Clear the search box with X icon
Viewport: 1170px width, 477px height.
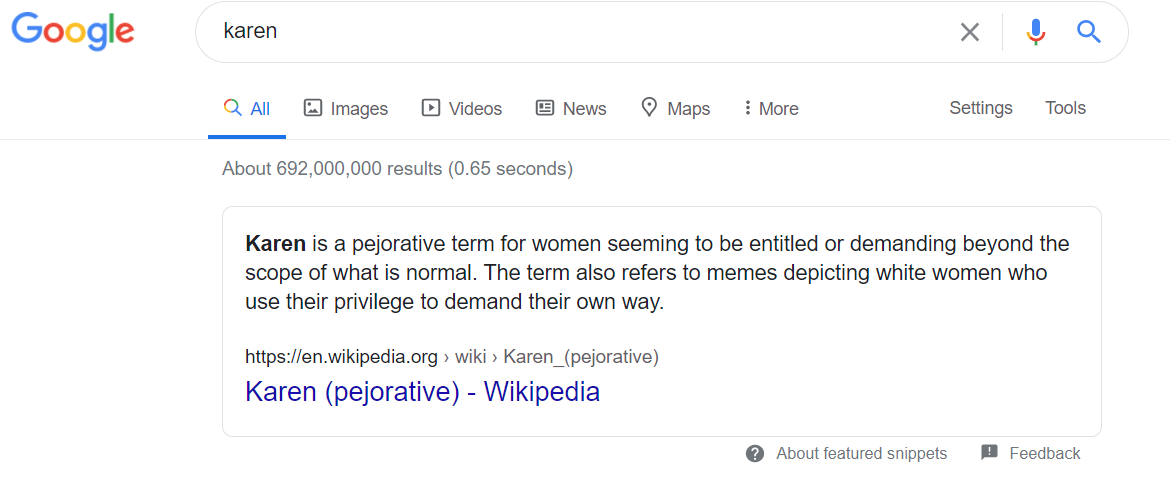969,32
